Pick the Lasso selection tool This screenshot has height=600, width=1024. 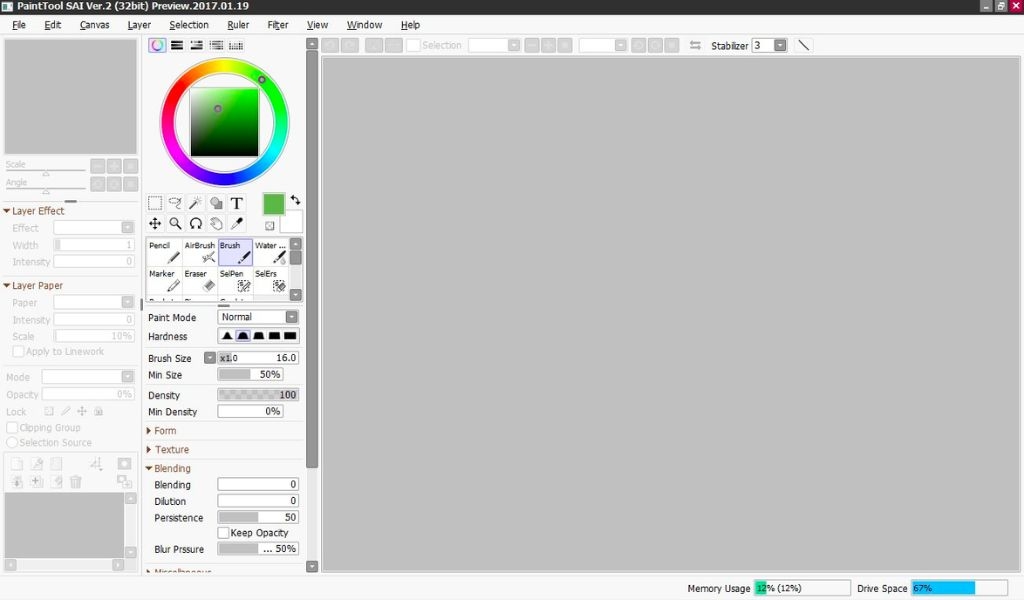click(176, 202)
